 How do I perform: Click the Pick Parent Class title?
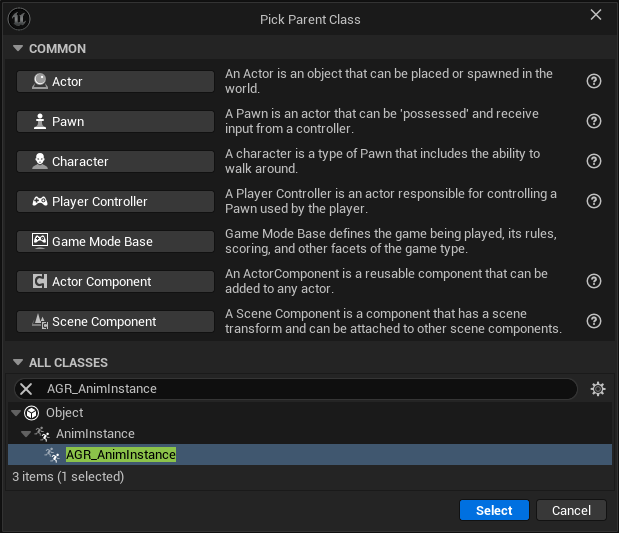(x=310, y=20)
